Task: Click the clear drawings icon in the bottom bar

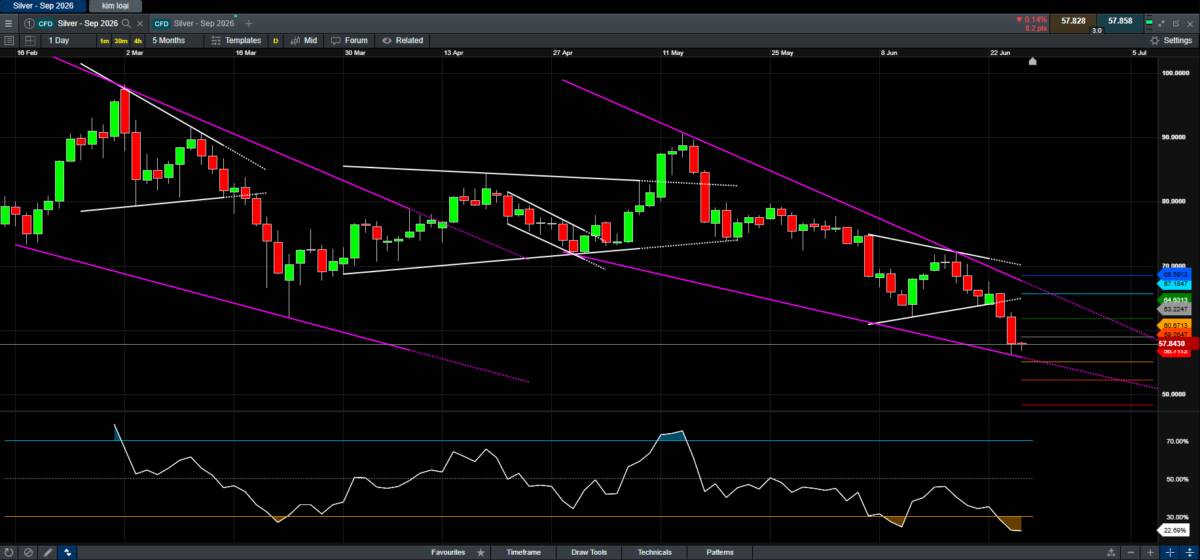Action: (x=29, y=552)
